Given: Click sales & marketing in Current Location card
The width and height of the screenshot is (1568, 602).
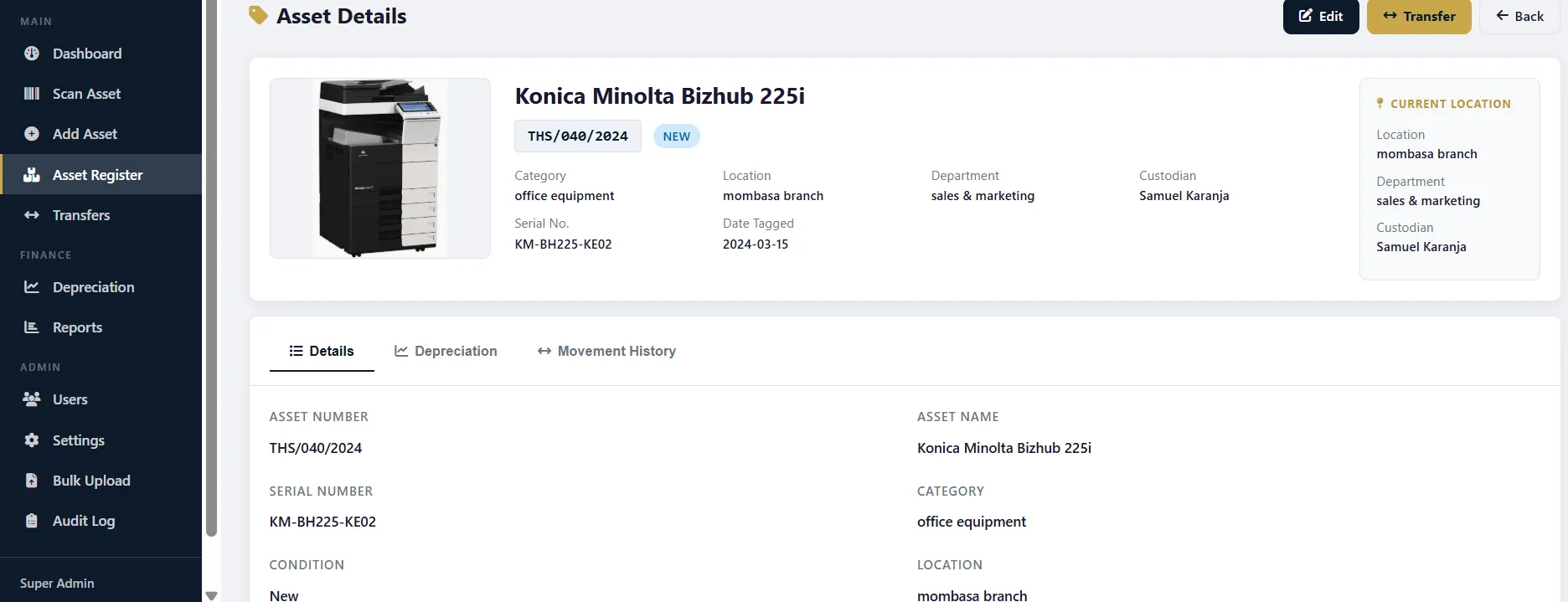Looking at the screenshot, I should tap(1428, 201).
